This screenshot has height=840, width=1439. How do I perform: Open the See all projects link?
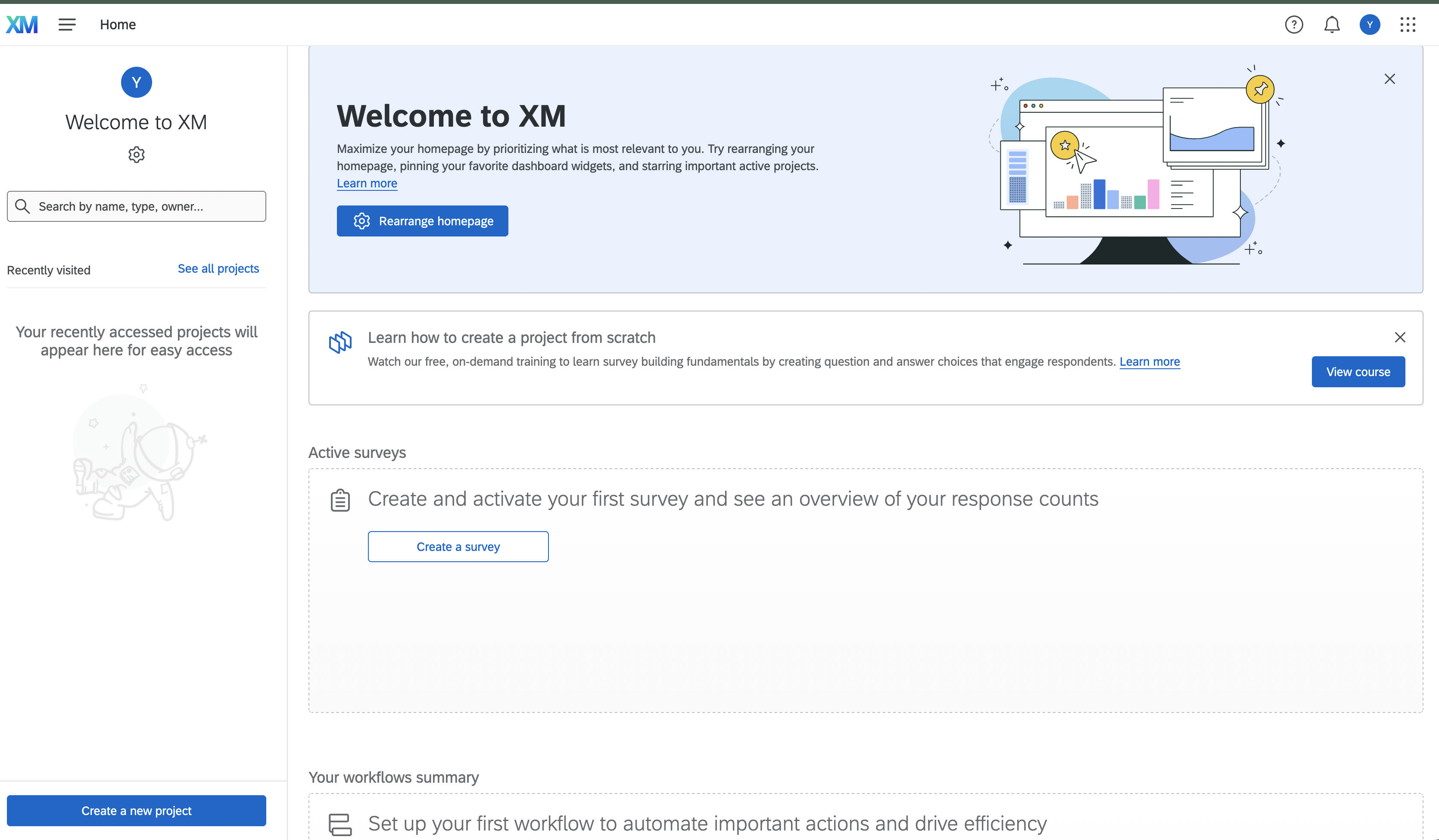point(218,268)
